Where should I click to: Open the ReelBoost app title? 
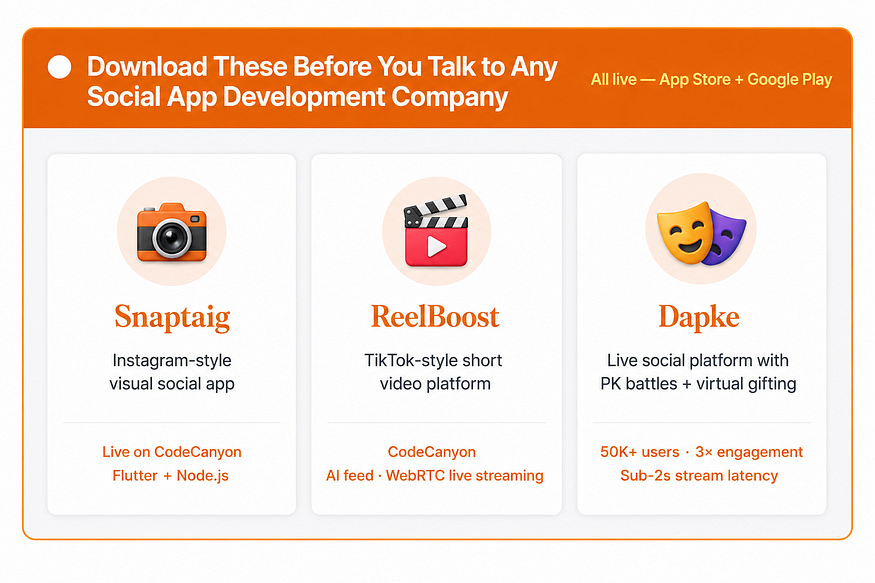pyautogui.click(x=435, y=316)
